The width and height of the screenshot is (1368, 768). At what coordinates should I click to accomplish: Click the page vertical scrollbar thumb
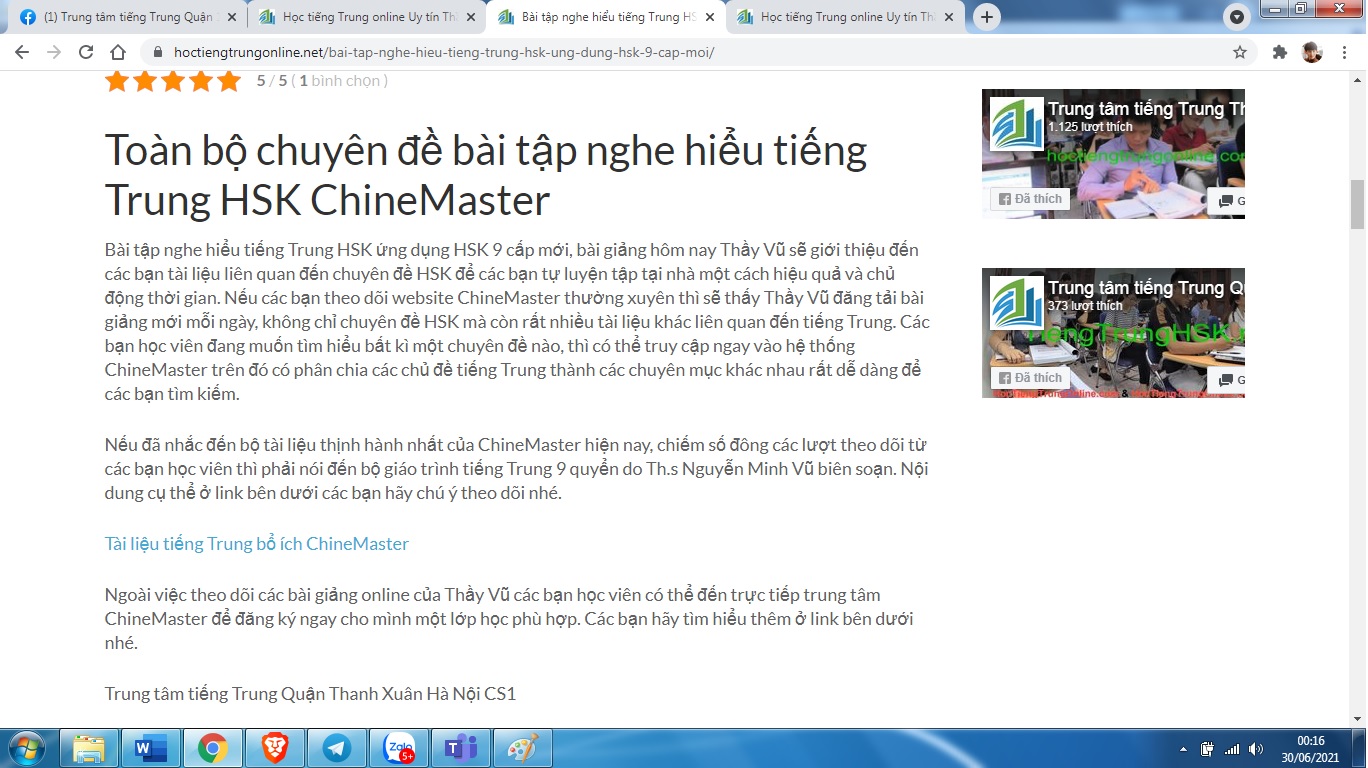(x=1357, y=204)
